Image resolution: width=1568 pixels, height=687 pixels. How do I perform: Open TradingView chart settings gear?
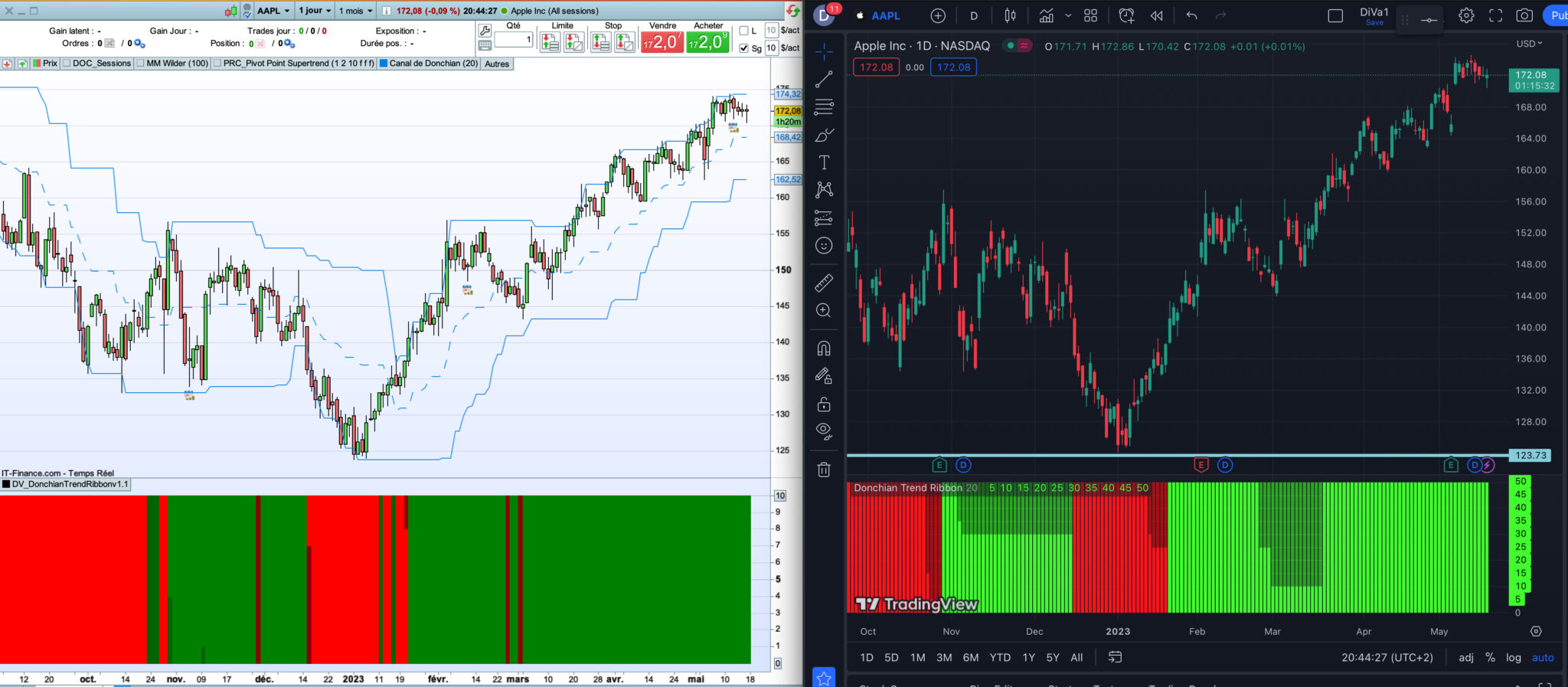(x=1466, y=15)
